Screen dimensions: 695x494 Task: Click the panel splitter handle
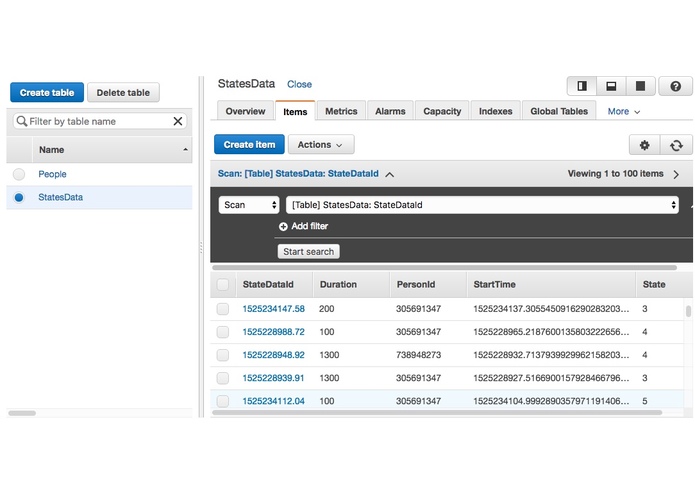[201, 247]
